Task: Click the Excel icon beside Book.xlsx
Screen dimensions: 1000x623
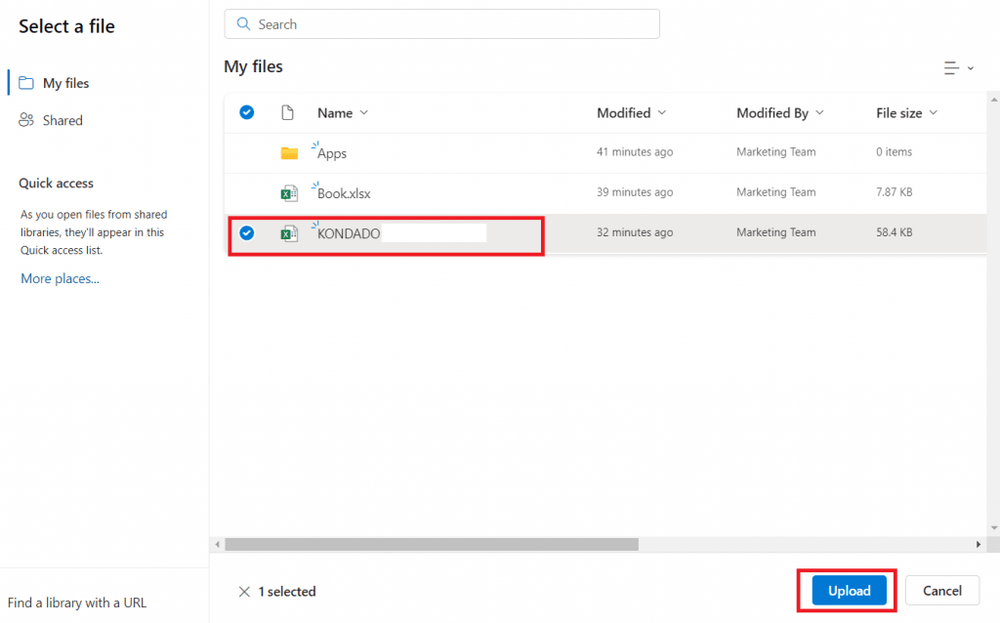Action: click(x=290, y=192)
